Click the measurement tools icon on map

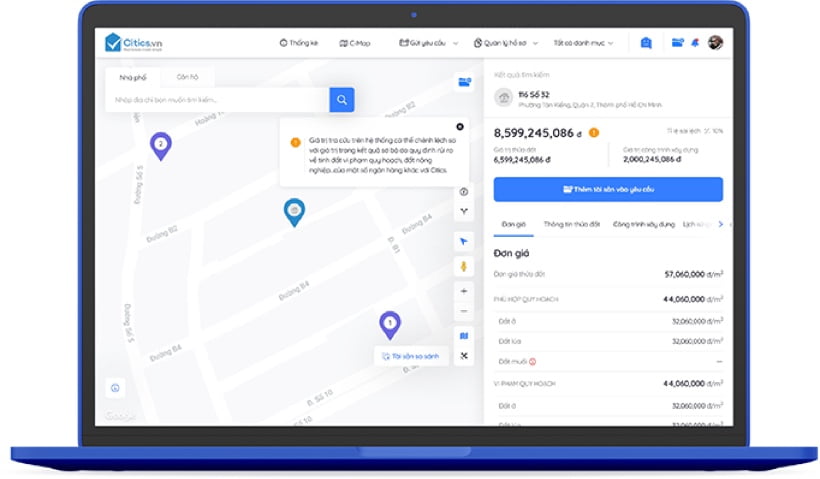(x=464, y=356)
